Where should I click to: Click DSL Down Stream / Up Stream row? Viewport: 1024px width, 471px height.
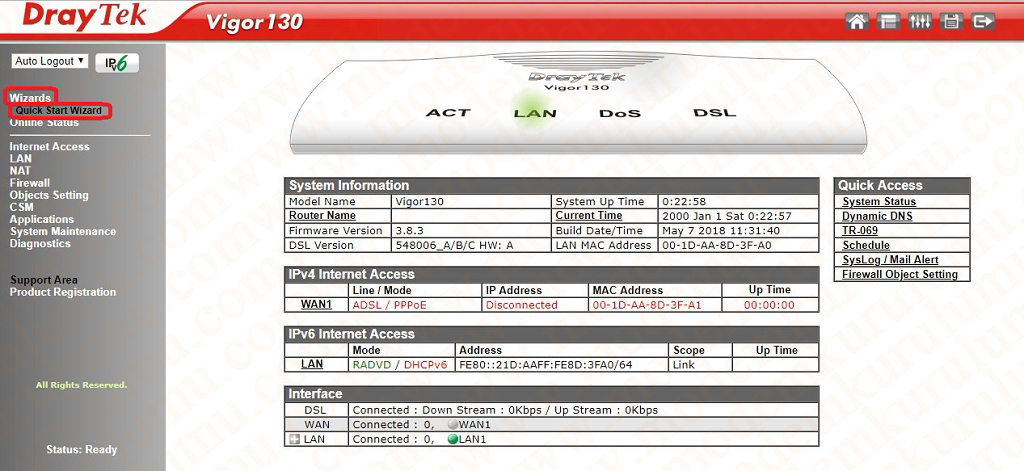(552, 410)
